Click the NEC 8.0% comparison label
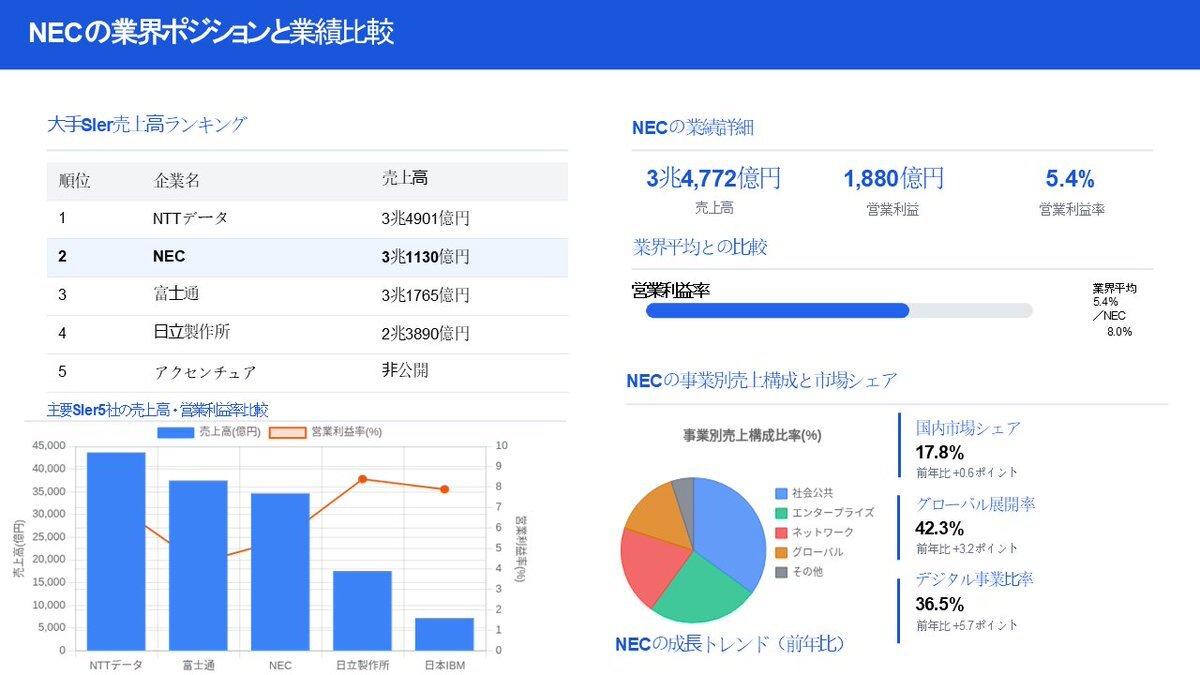This screenshot has height=675, width=1200. click(1112, 324)
